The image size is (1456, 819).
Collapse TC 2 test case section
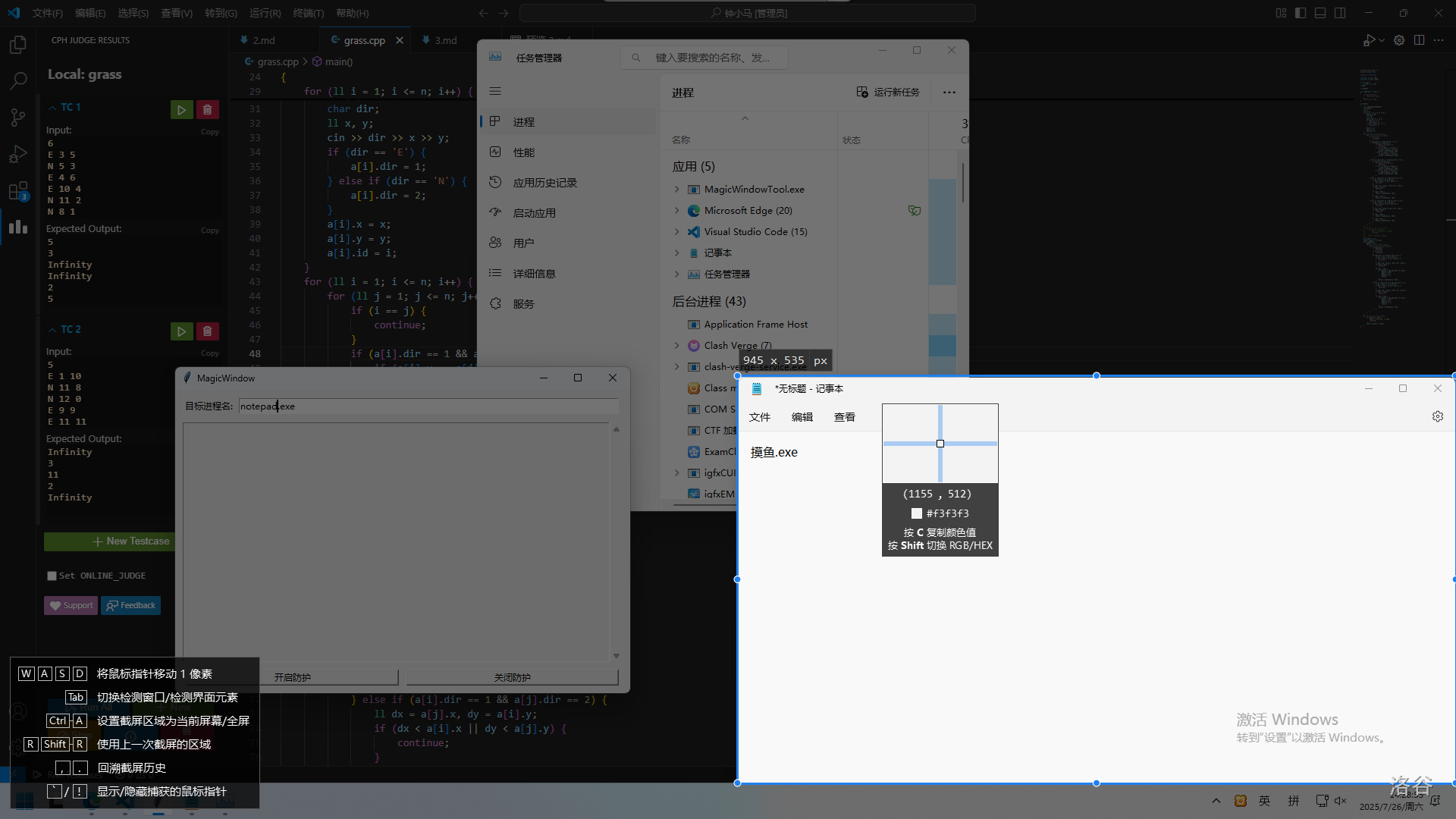coord(52,330)
